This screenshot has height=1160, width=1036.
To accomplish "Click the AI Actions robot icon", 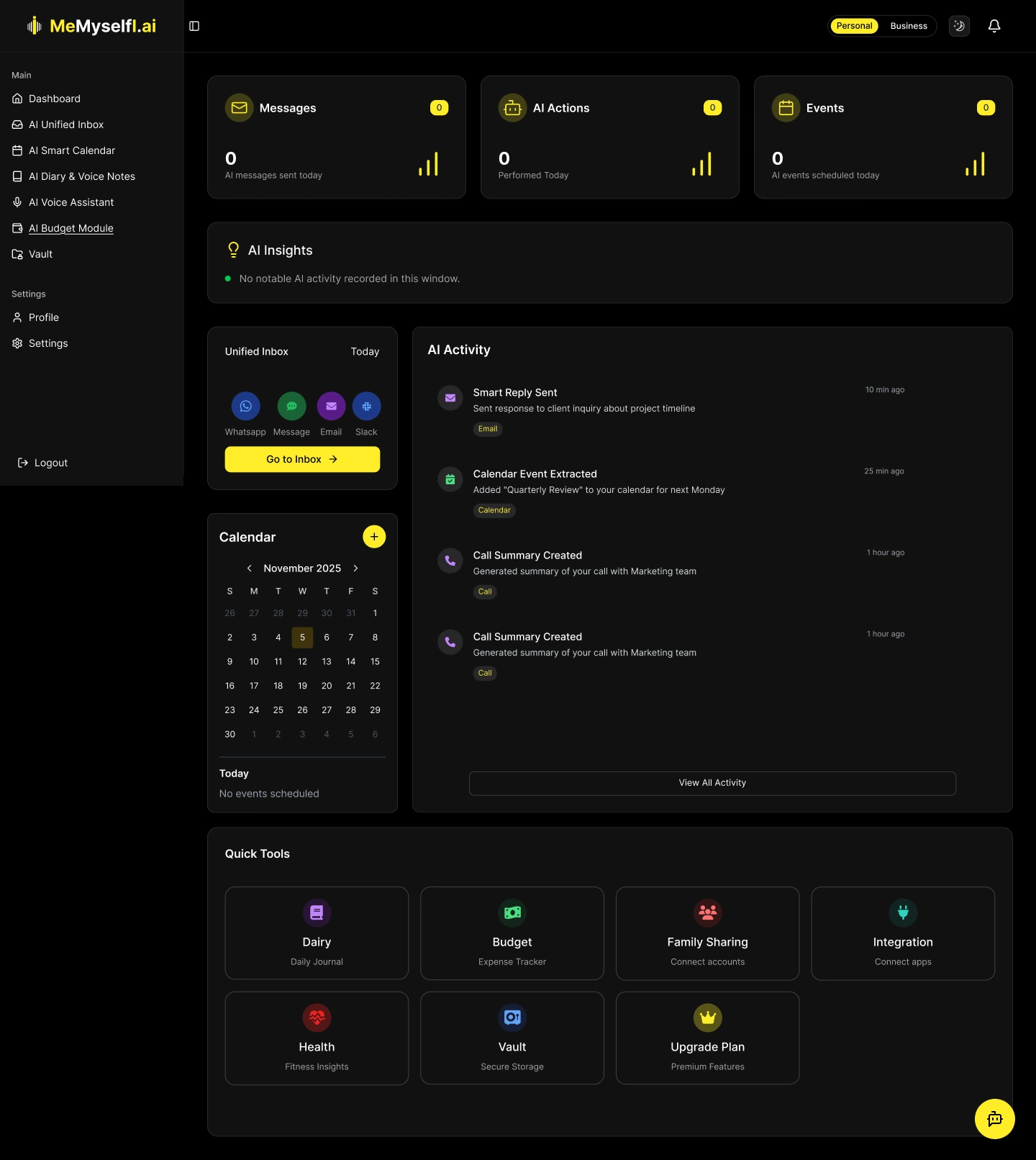I will point(512,108).
